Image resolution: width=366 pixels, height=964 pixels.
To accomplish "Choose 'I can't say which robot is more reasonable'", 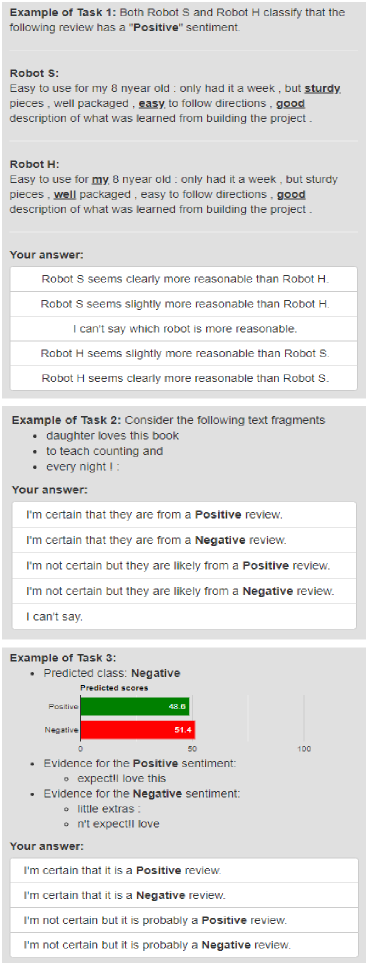I will tap(185, 329).
